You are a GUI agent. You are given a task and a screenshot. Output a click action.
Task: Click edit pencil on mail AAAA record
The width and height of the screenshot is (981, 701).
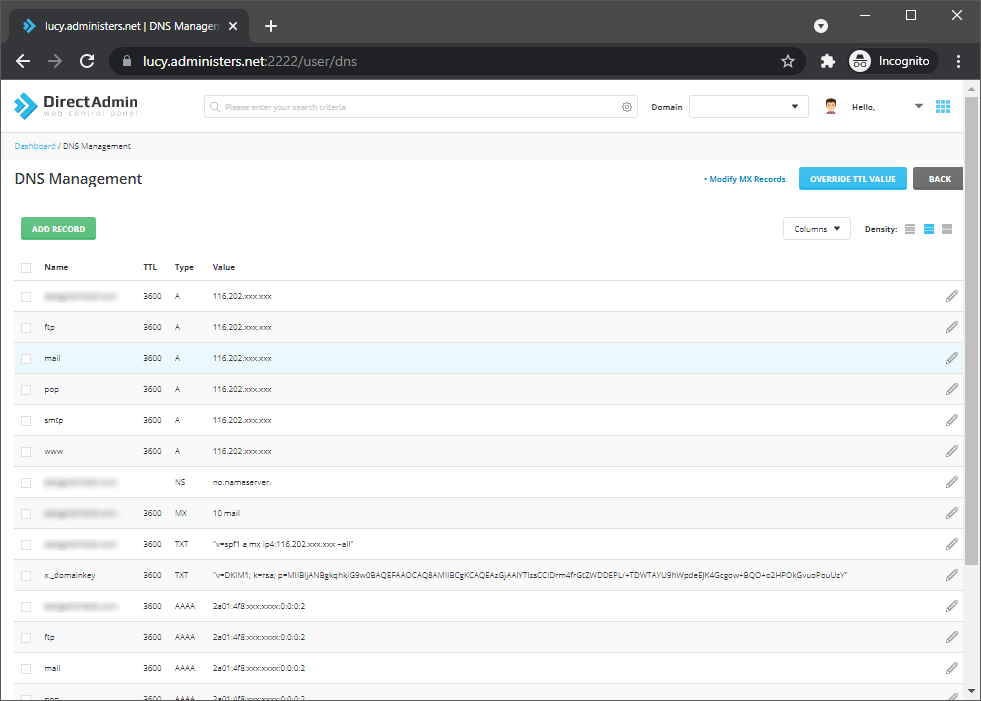tap(952, 668)
